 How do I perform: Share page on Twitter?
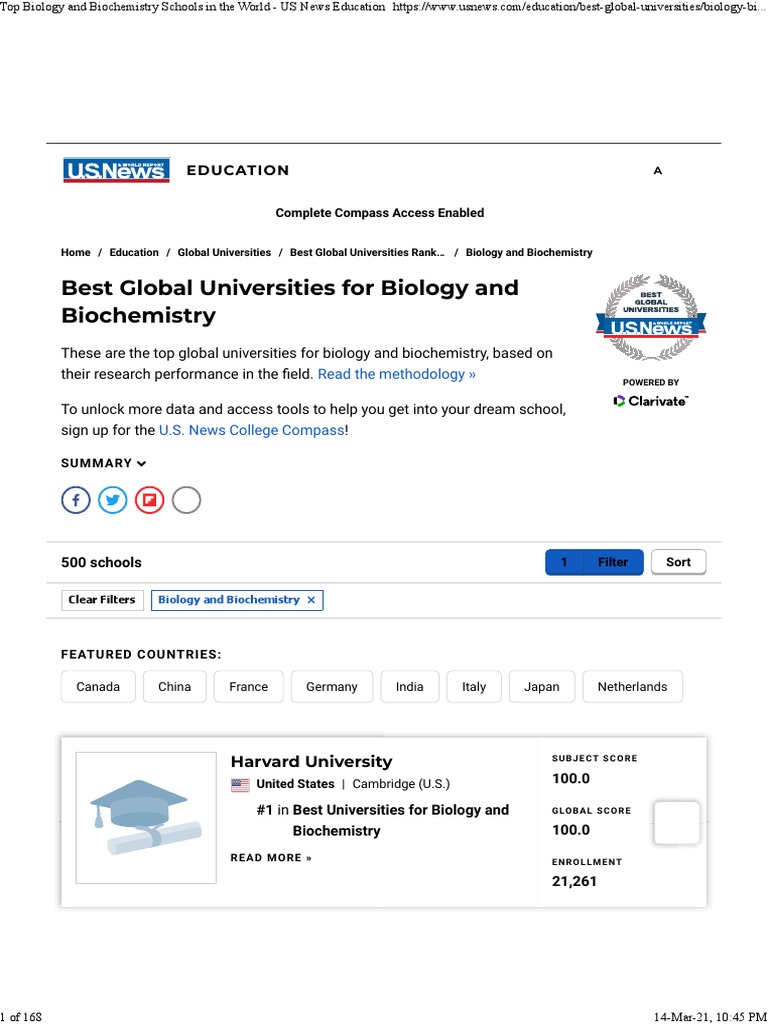113,500
